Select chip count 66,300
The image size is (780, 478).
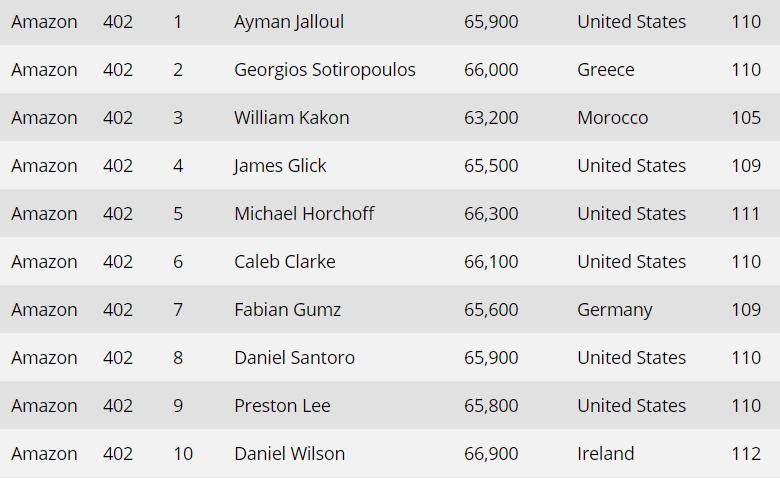tap(491, 214)
